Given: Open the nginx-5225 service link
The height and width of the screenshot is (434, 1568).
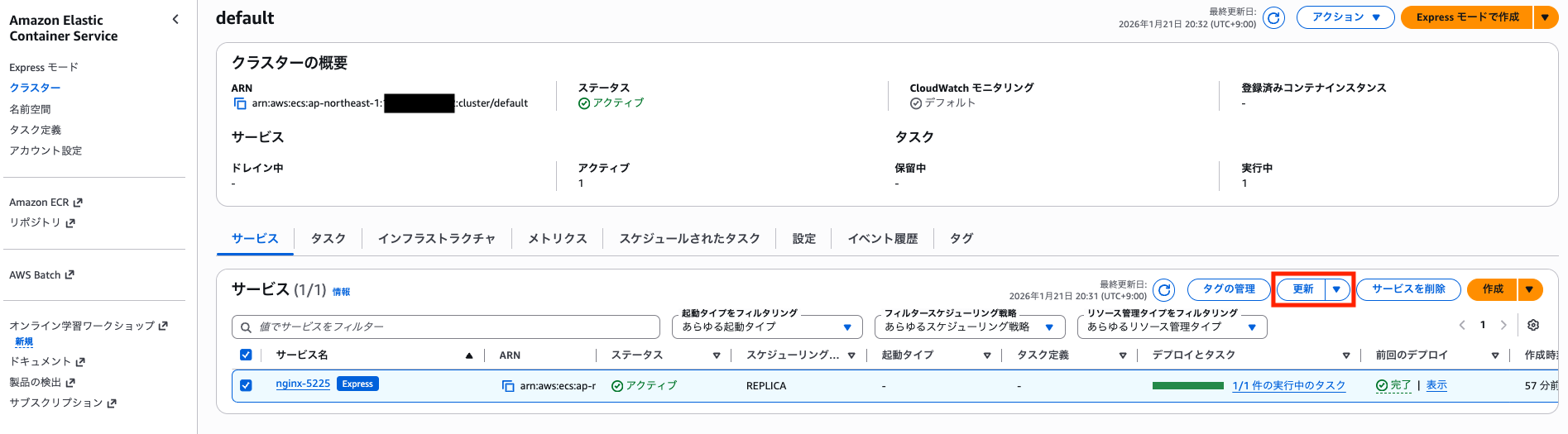Looking at the screenshot, I should [303, 384].
